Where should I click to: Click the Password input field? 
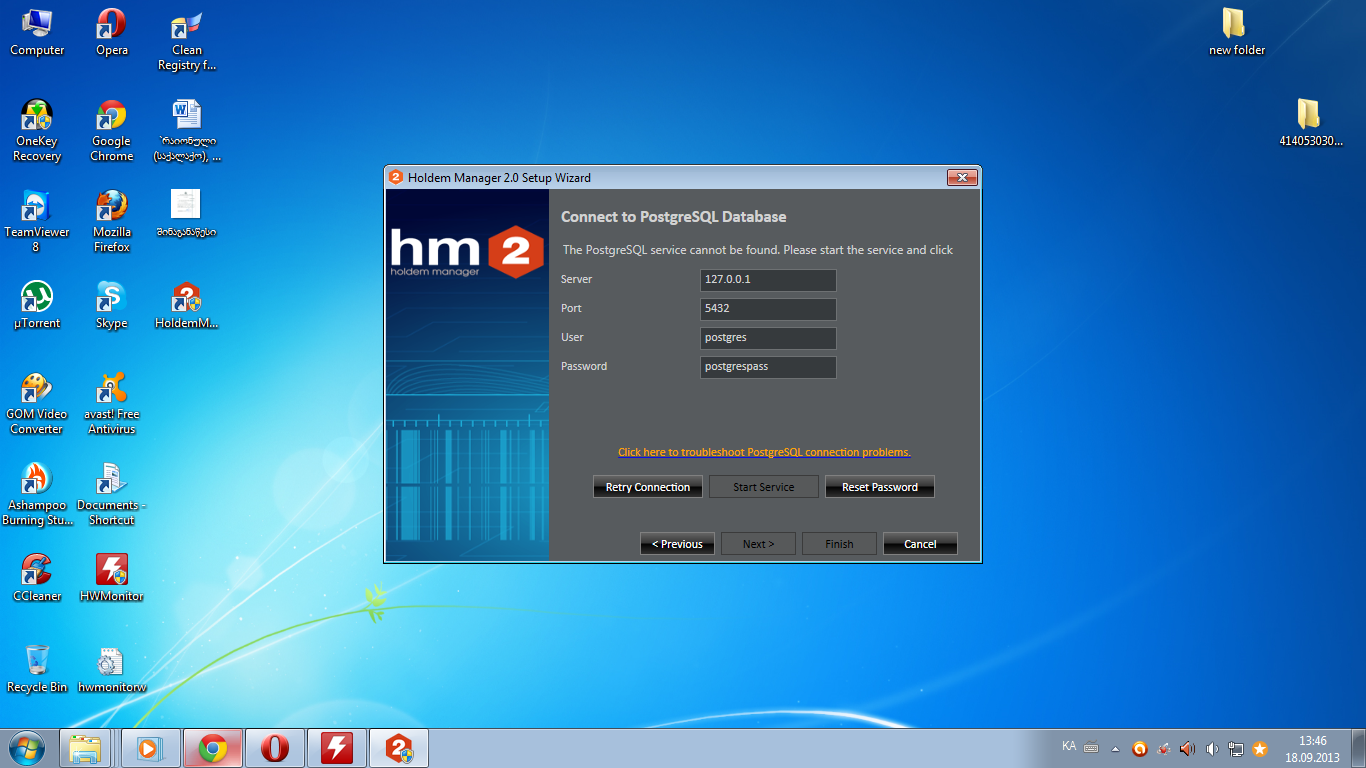pos(768,367)
